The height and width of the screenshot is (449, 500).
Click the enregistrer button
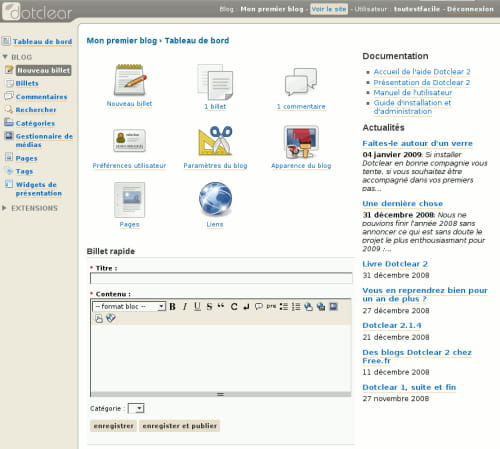(113, 426)
